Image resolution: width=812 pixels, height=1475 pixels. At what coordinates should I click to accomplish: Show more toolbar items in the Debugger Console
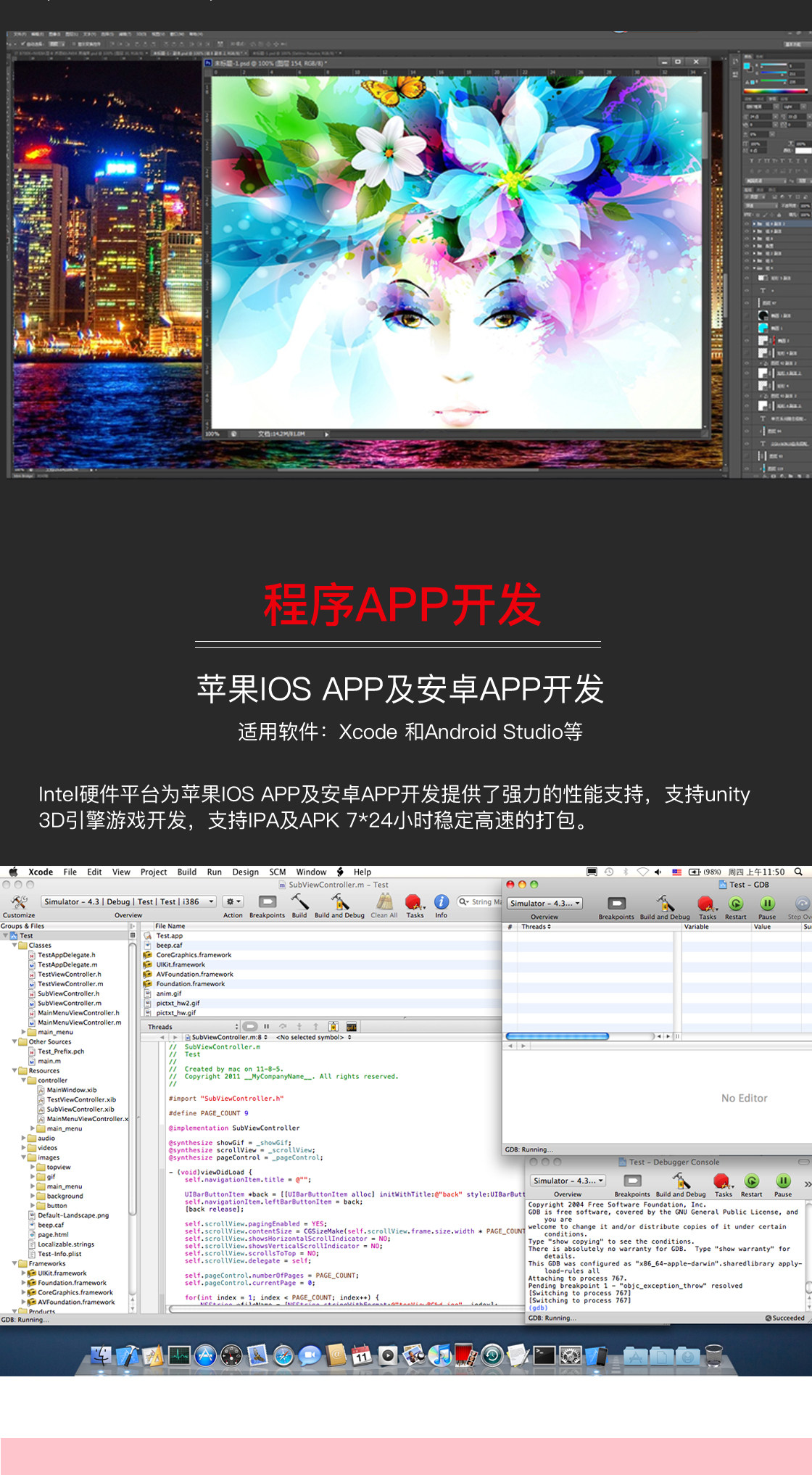[807, 1183]
